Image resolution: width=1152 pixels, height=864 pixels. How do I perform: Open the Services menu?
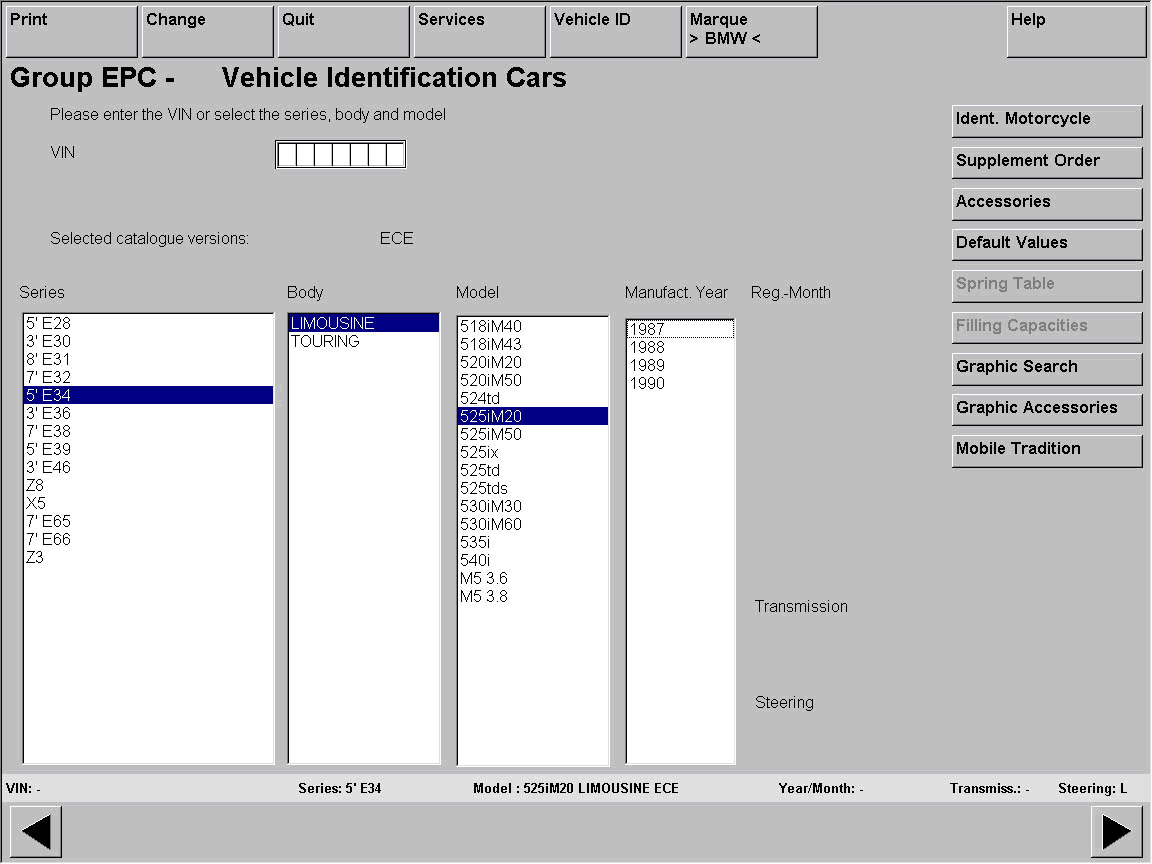pos(479,32)
